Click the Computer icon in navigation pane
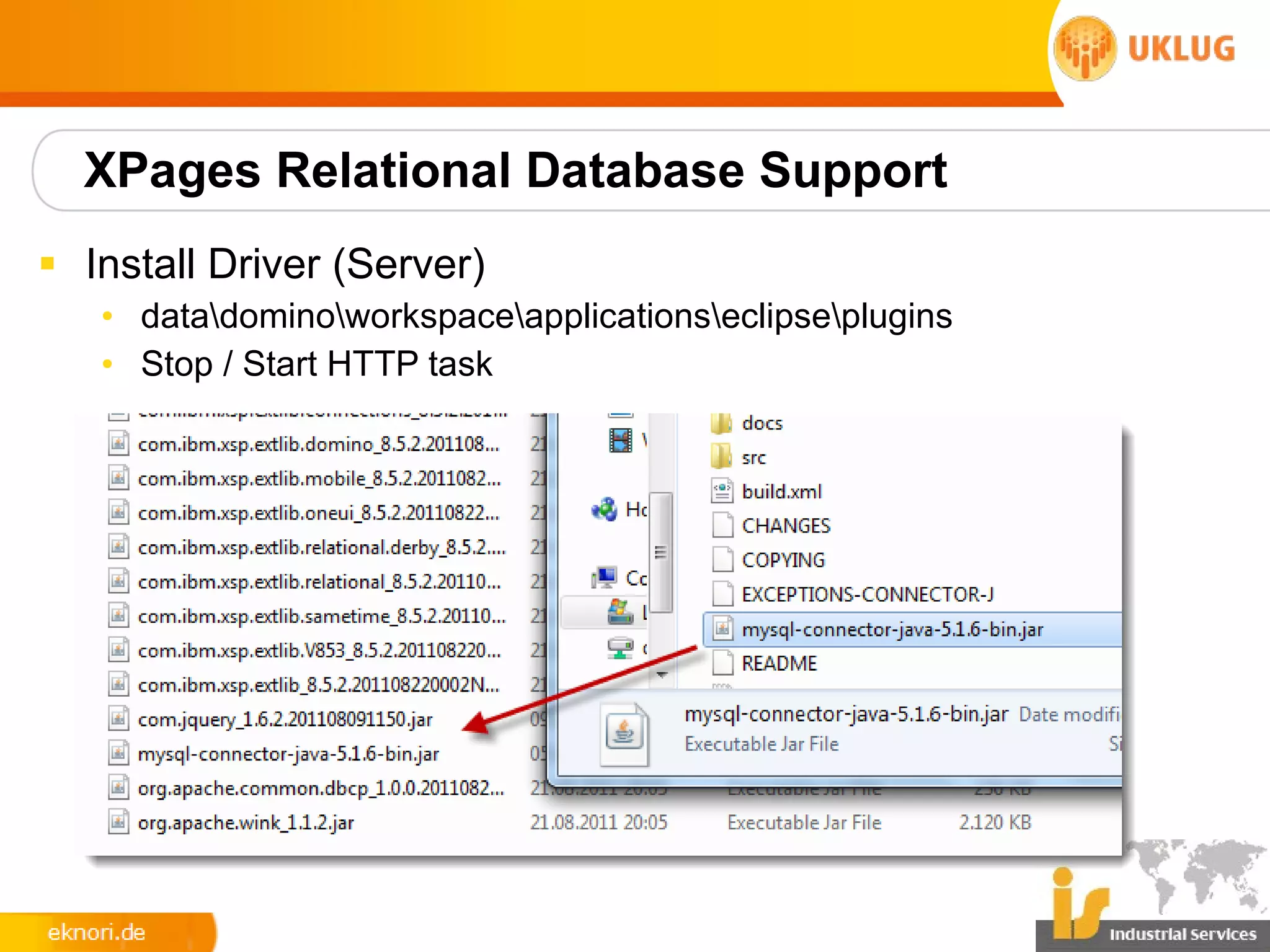The width and height of the screenshot is (1270, 952). pos(605,578)
